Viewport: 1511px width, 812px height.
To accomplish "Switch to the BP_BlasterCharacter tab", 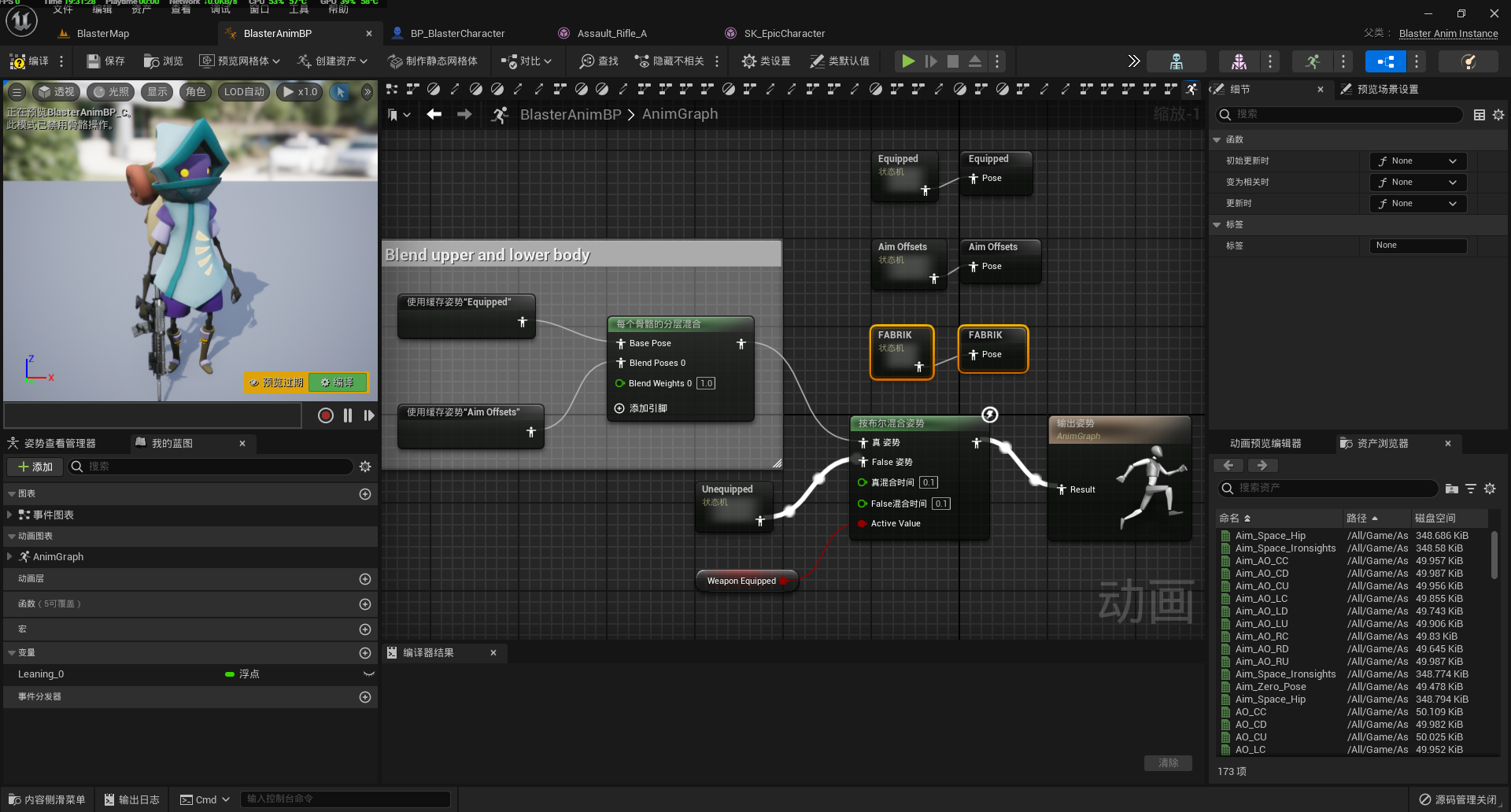I will (x=457, y=34).
